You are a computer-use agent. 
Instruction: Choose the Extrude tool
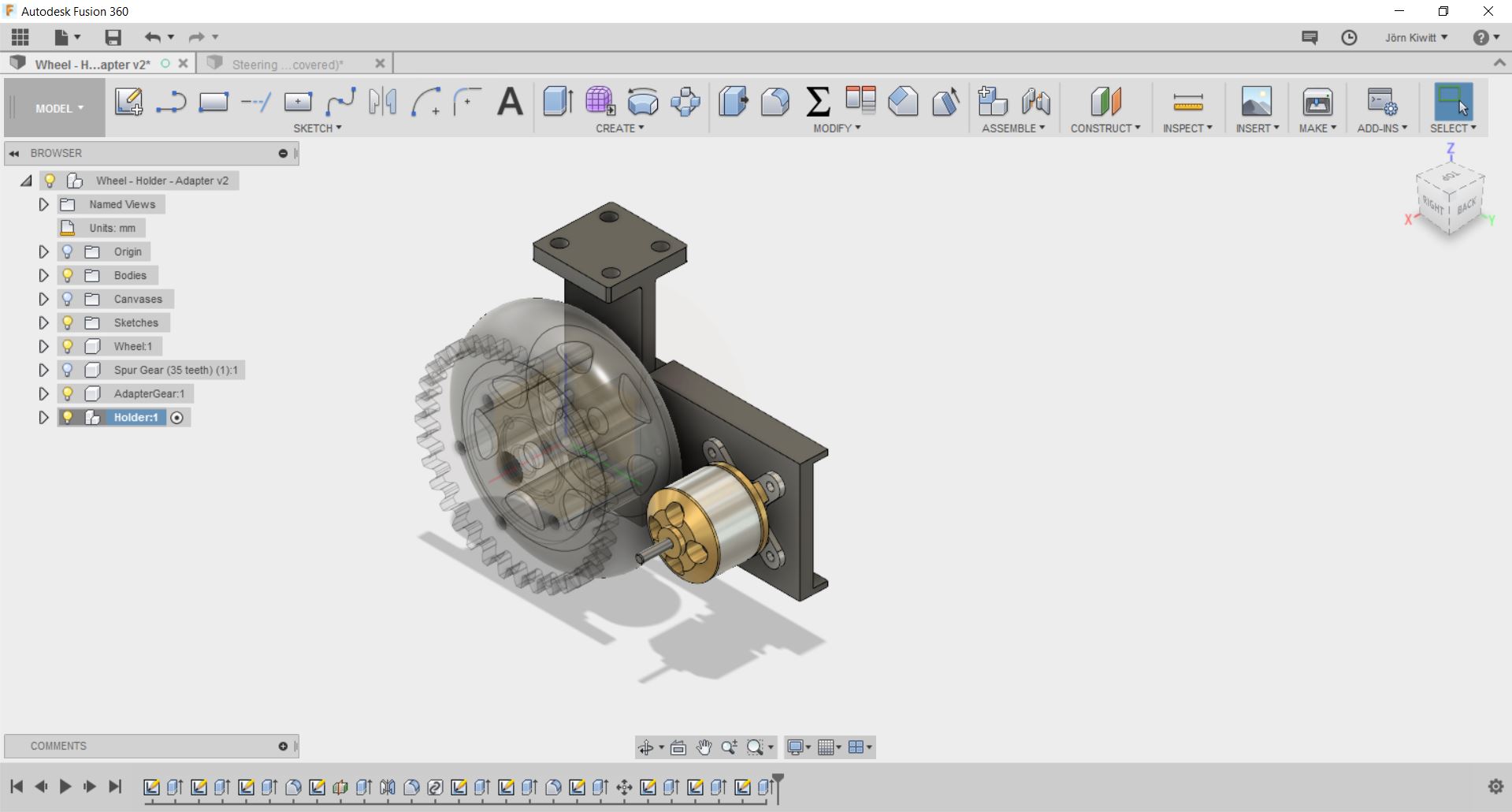click(x=558, y=102)
